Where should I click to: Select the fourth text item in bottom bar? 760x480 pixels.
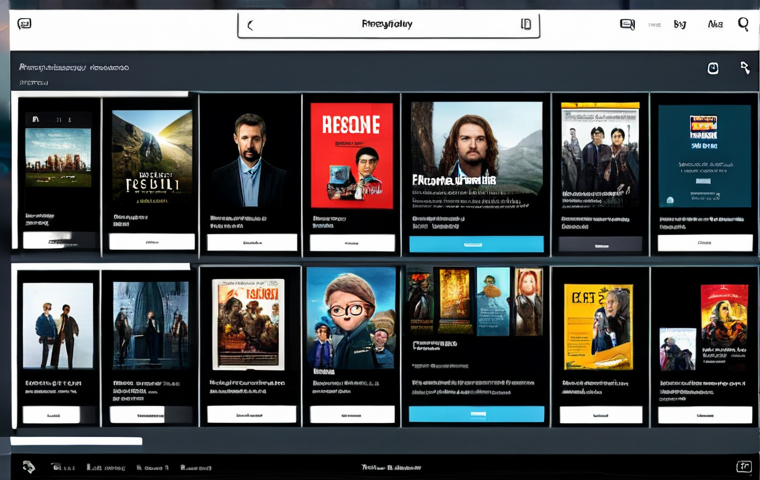(196, 467)
